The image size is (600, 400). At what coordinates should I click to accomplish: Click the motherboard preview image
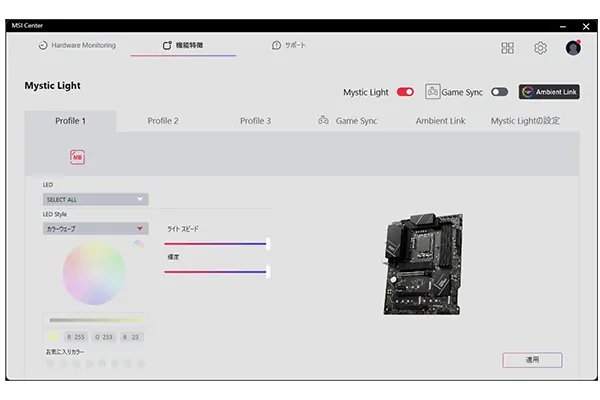422,264
